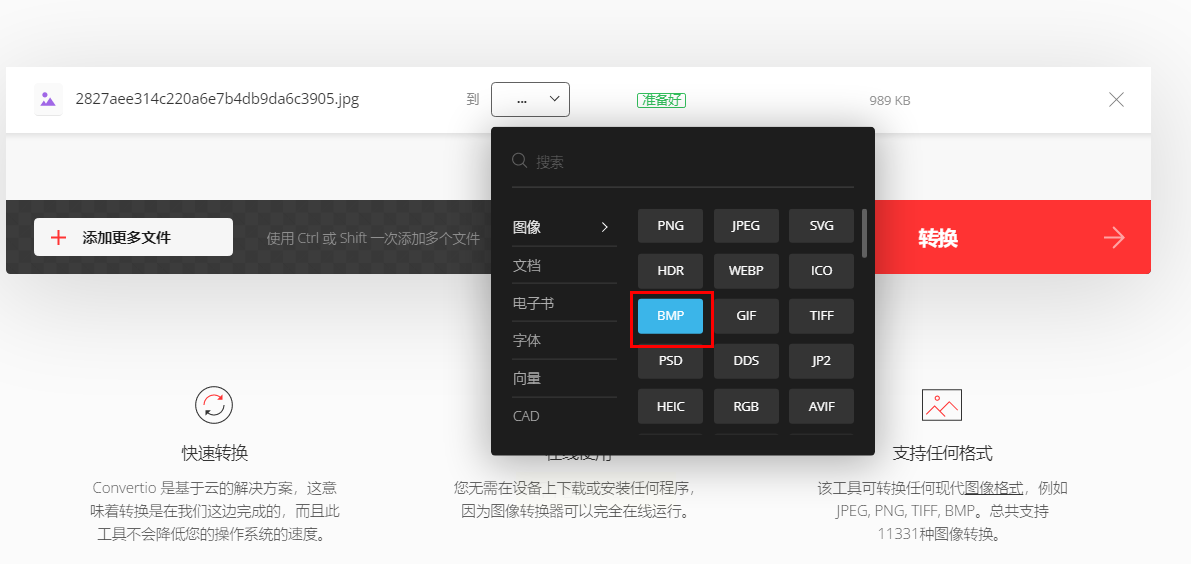
Task: Click the format list scrollbar
Action: coord(864,233)
